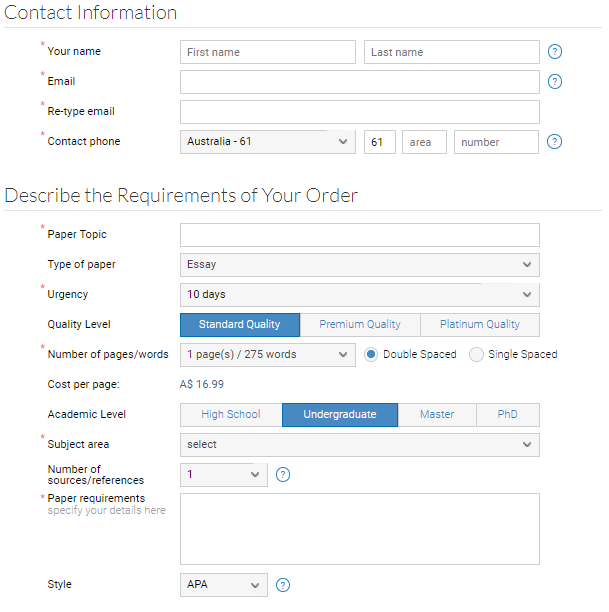Select the Double Spaced radio button
The image size is (609, 612).
(371, 354)
